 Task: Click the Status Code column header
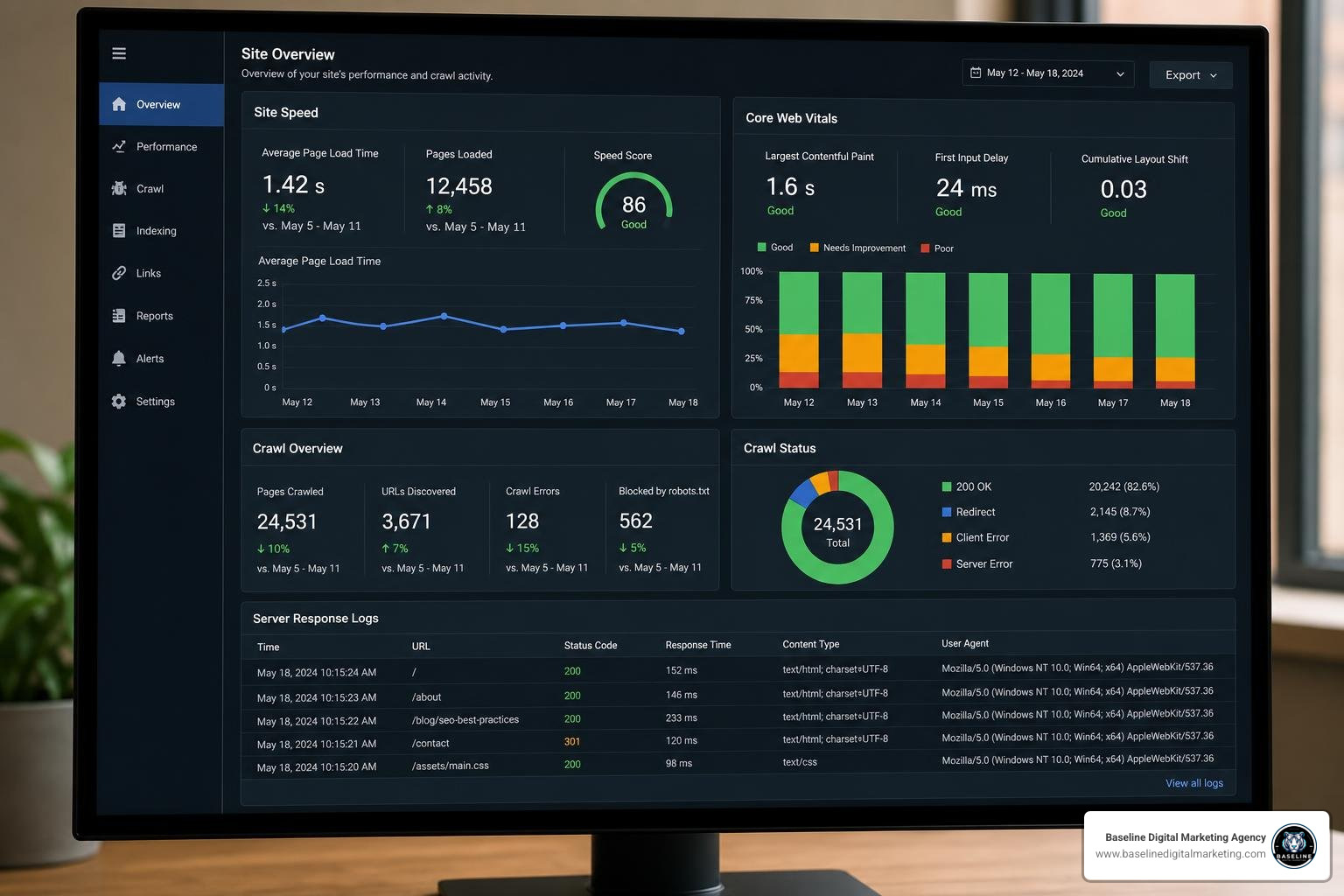(x=591, y=646)
